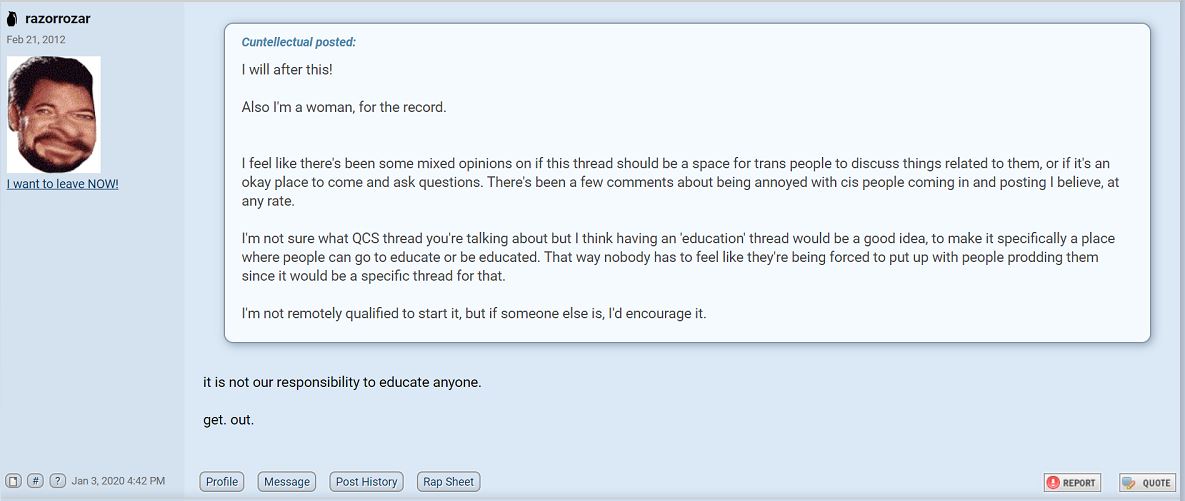Quote this post using the QUOTE button
Screen dimensions: 1185x501
(x=1148, y=483)
